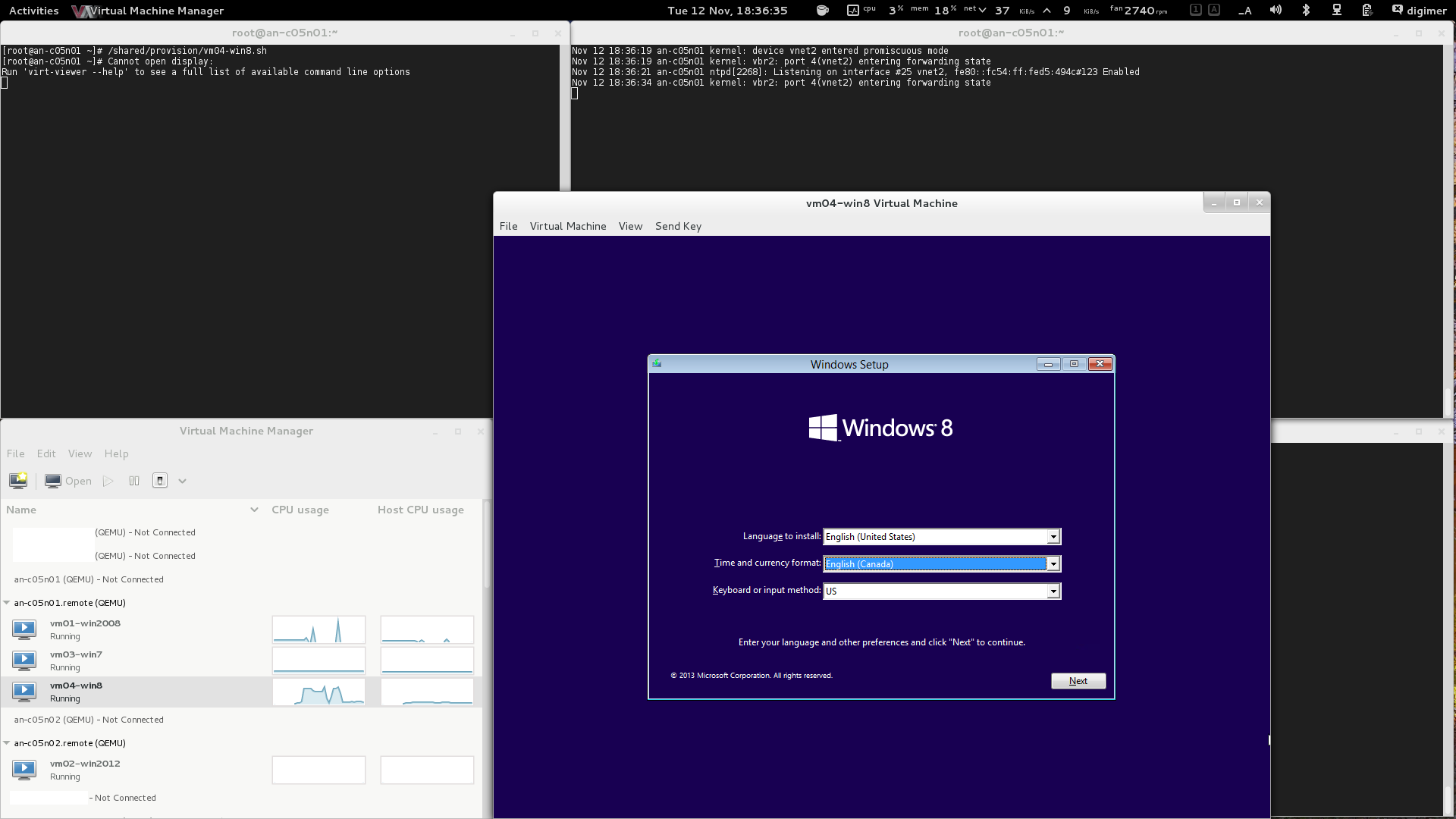
Task: Close the Windows Setup dialog
Action: point(1100,364)
